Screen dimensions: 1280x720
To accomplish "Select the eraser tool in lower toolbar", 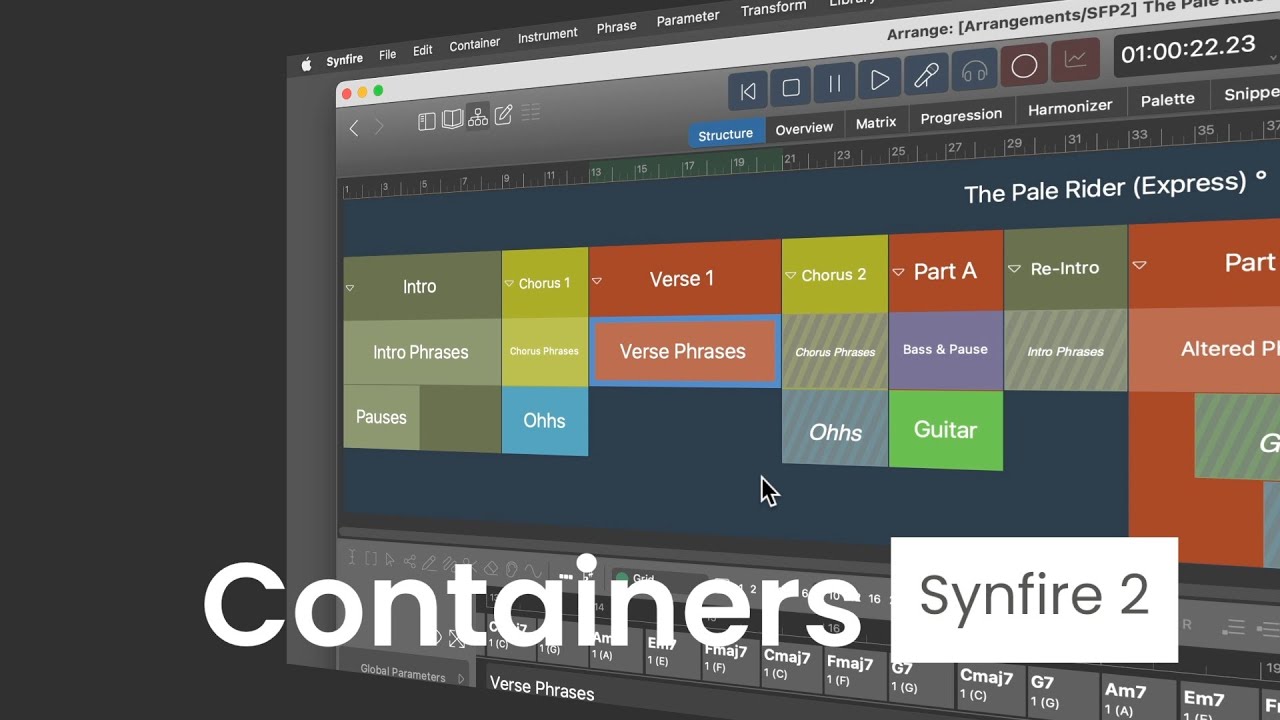I will [x=490, y=568].
